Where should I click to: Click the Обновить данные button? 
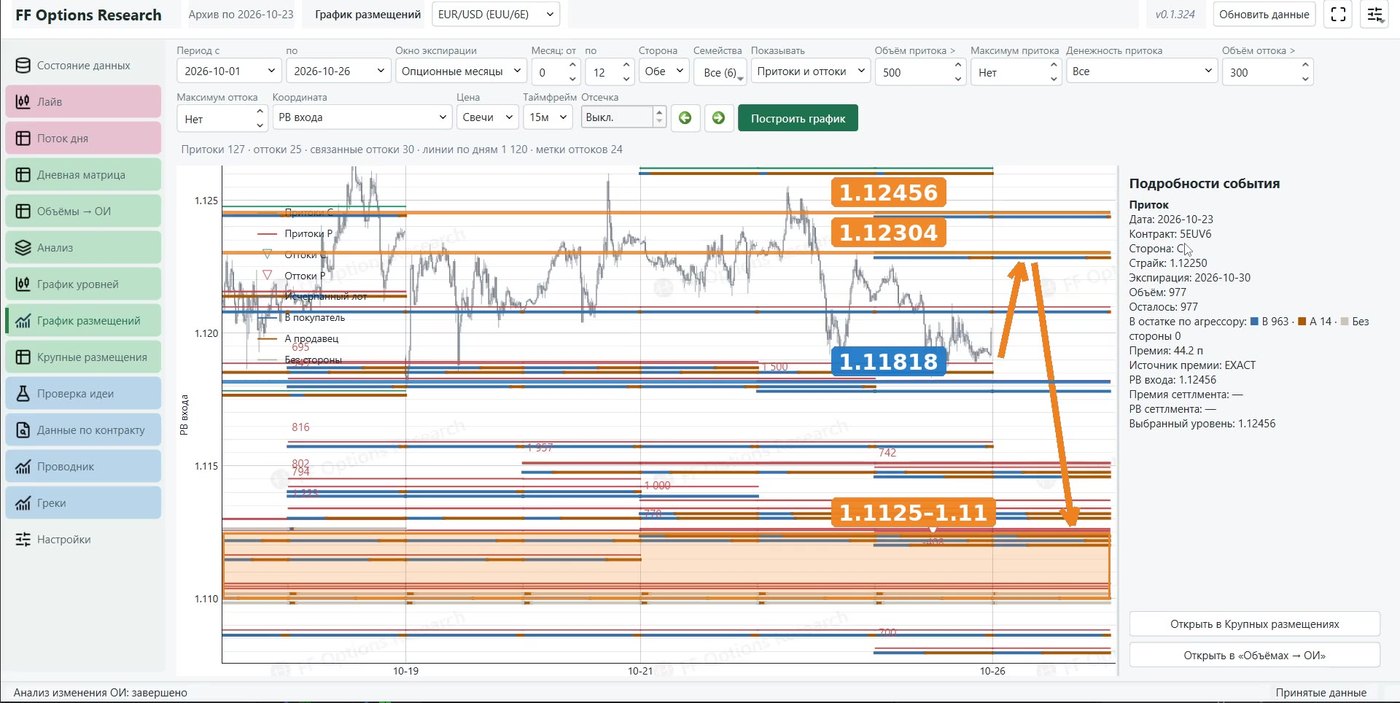[1264, 15]
